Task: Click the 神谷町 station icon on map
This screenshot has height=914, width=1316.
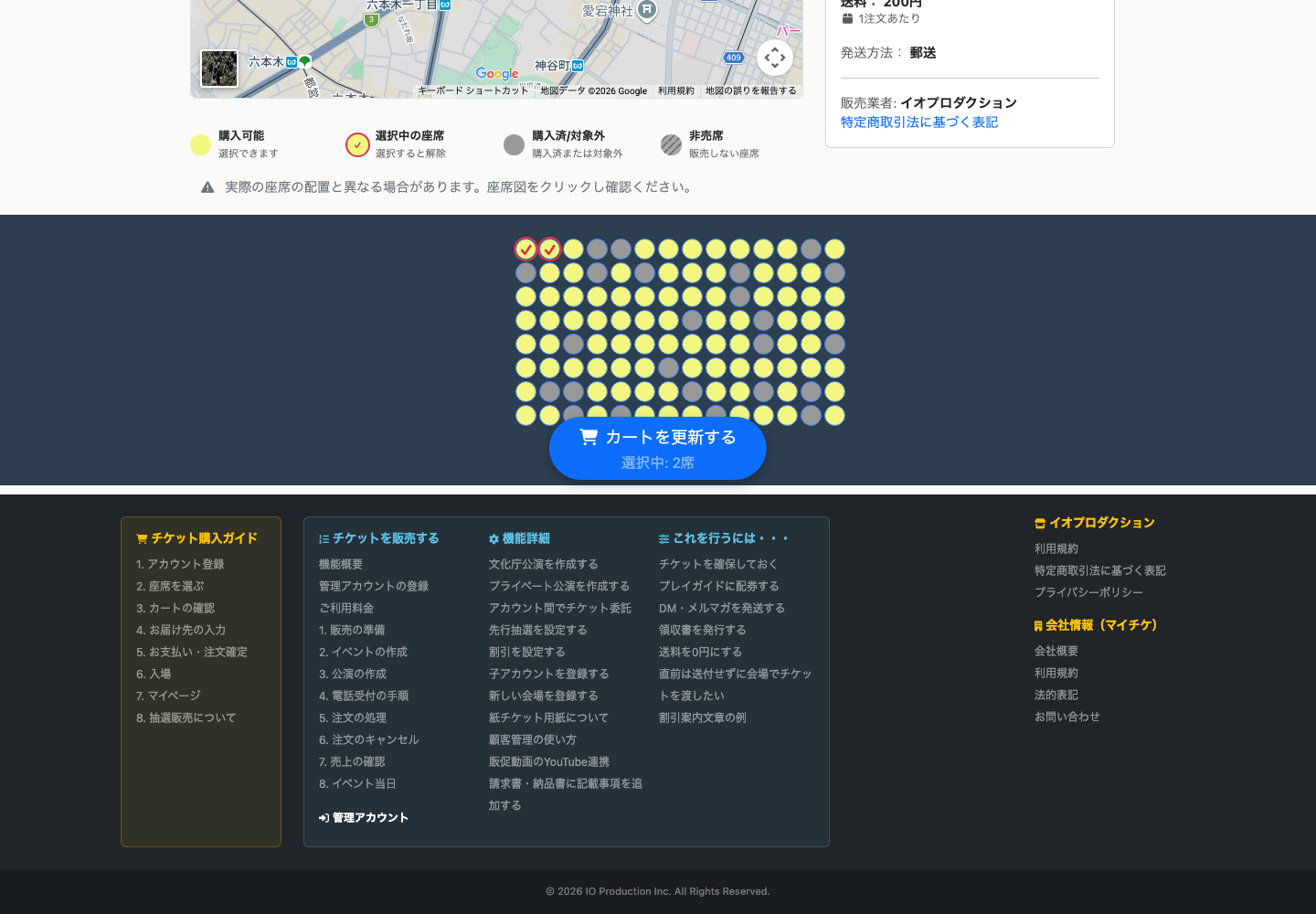Action: pos(578,66)
